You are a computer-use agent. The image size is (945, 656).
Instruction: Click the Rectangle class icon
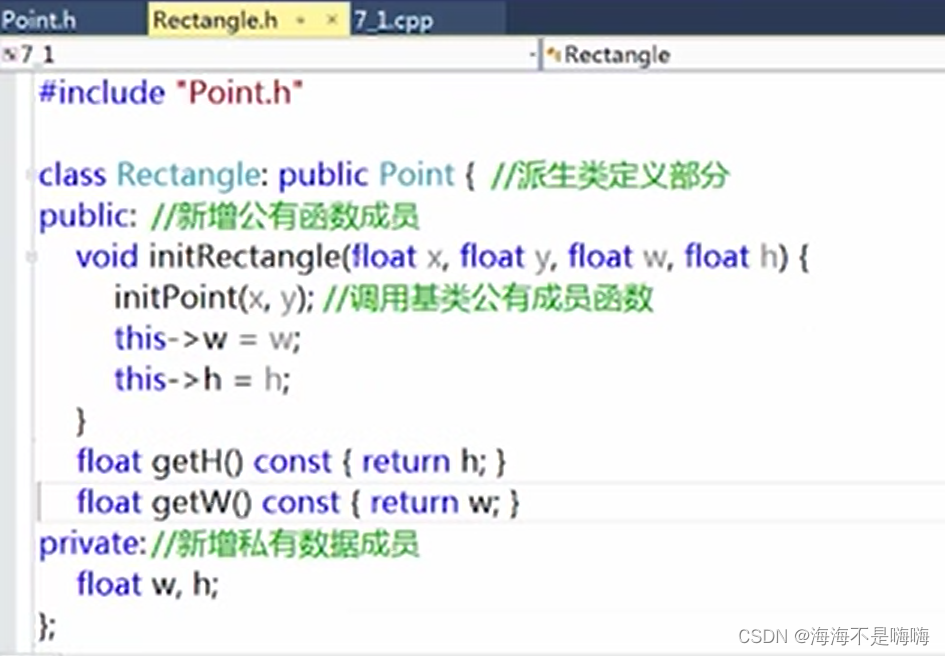pyautogui.click(x=553, y=55)
